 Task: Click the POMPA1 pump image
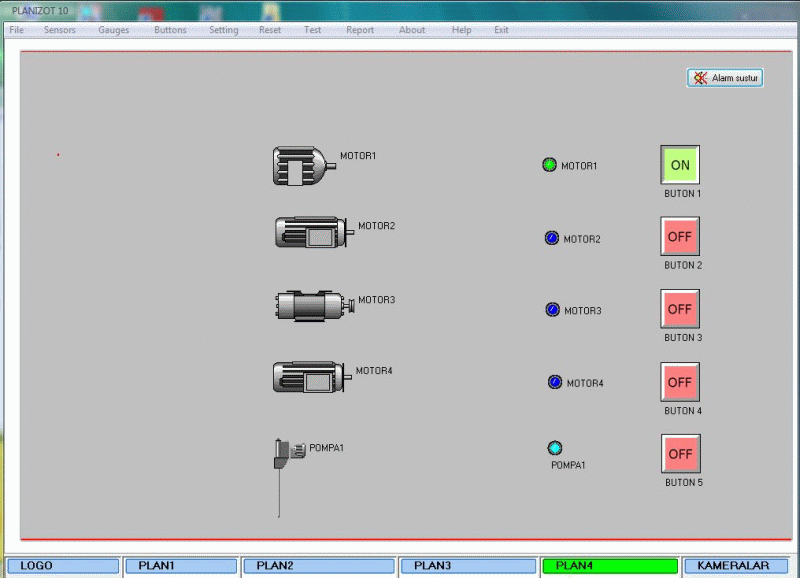tap(290, 478)
